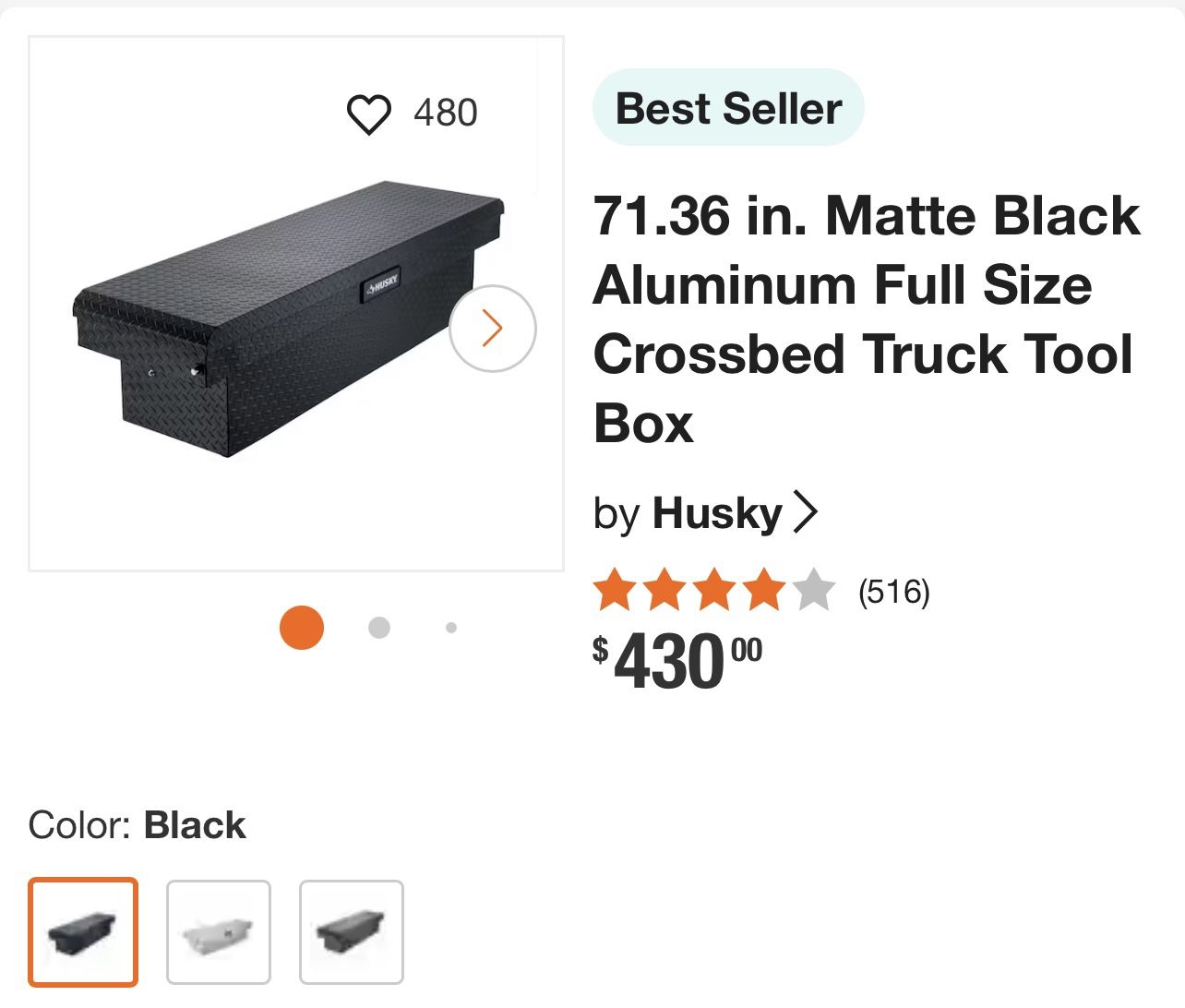1185x1008 pixels.
Task: Tap the heart favorite icon
Action: click(368, 114)
